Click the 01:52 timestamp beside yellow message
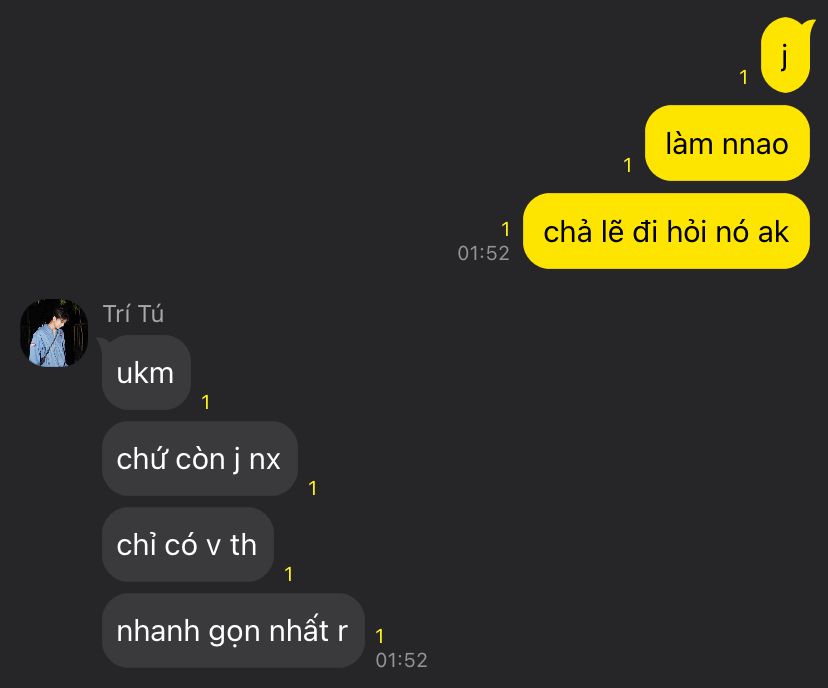Screen dimensions: 828x688 coord(483,253)
